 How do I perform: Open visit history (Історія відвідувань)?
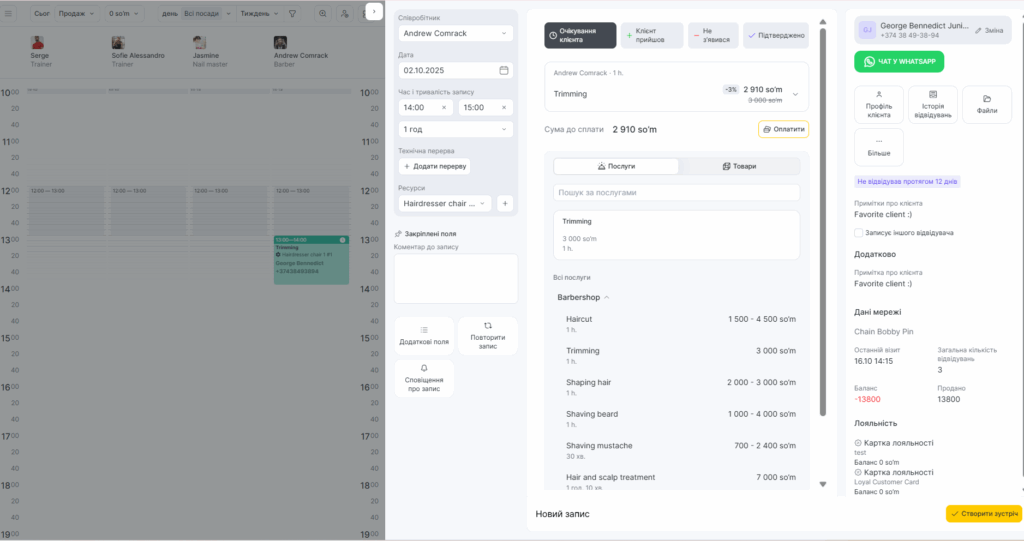point(933,105)
